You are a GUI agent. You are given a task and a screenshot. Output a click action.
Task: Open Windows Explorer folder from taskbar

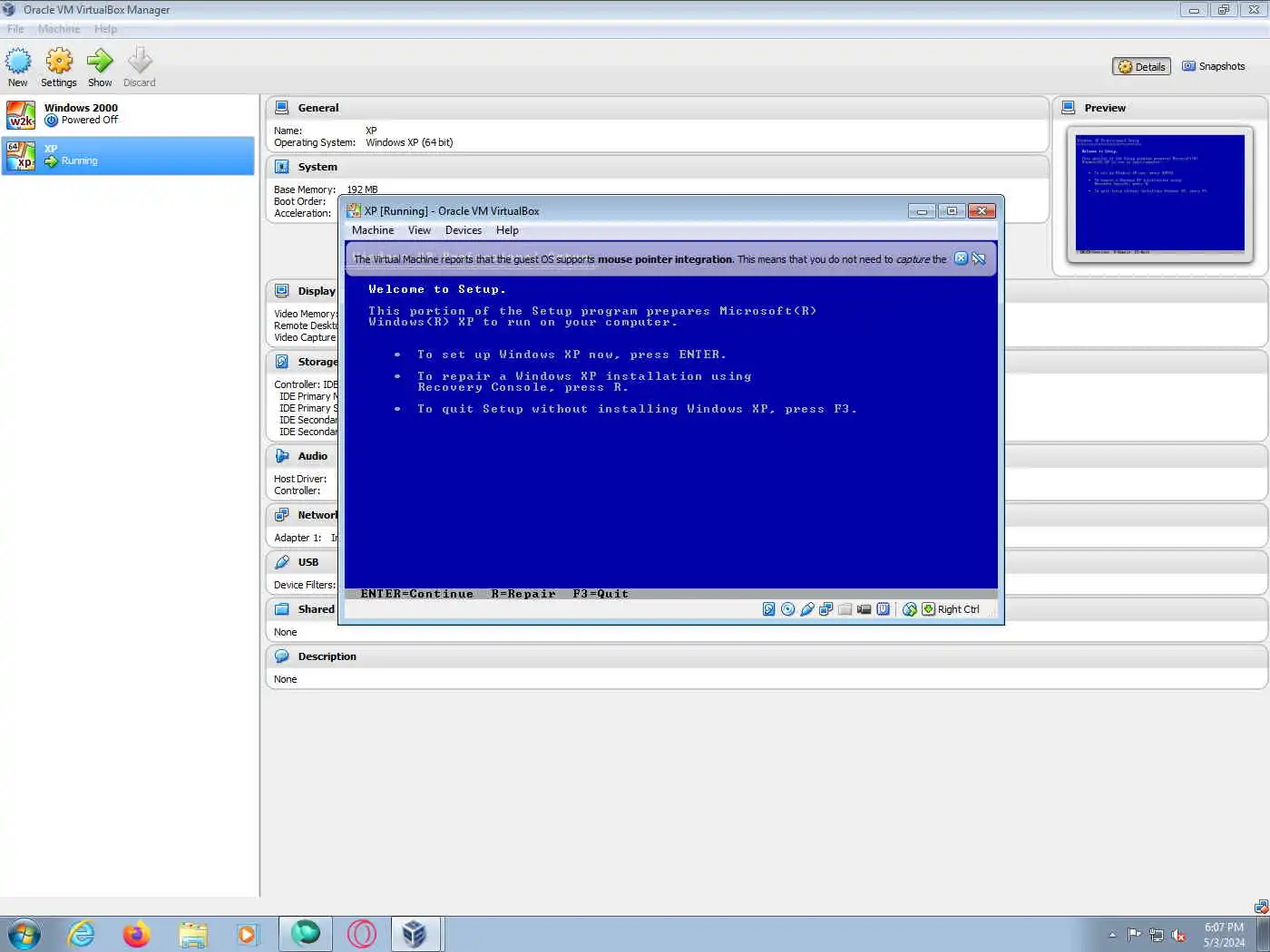[x=192, y=934]
